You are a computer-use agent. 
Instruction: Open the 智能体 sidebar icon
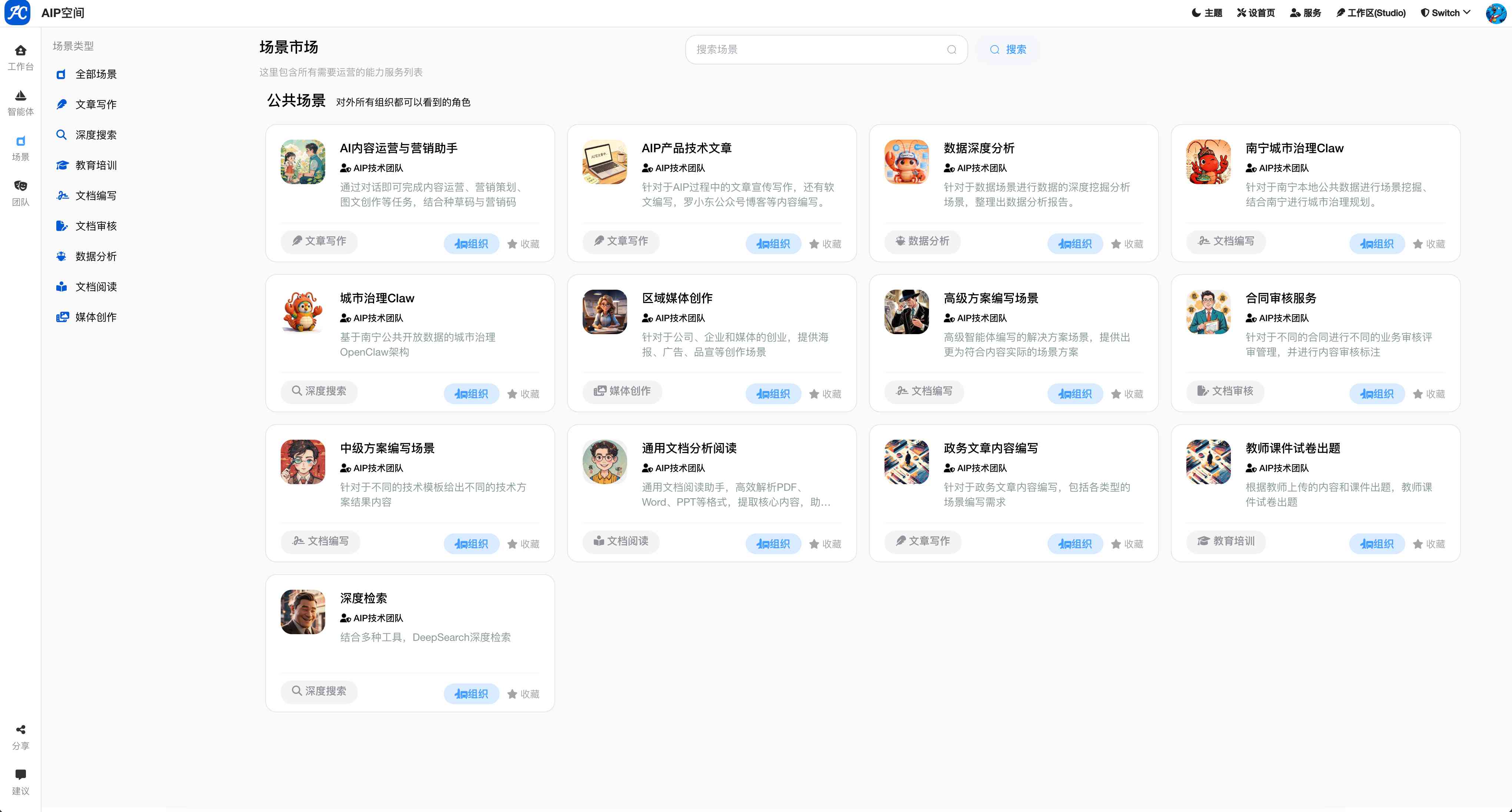[20, 96]
